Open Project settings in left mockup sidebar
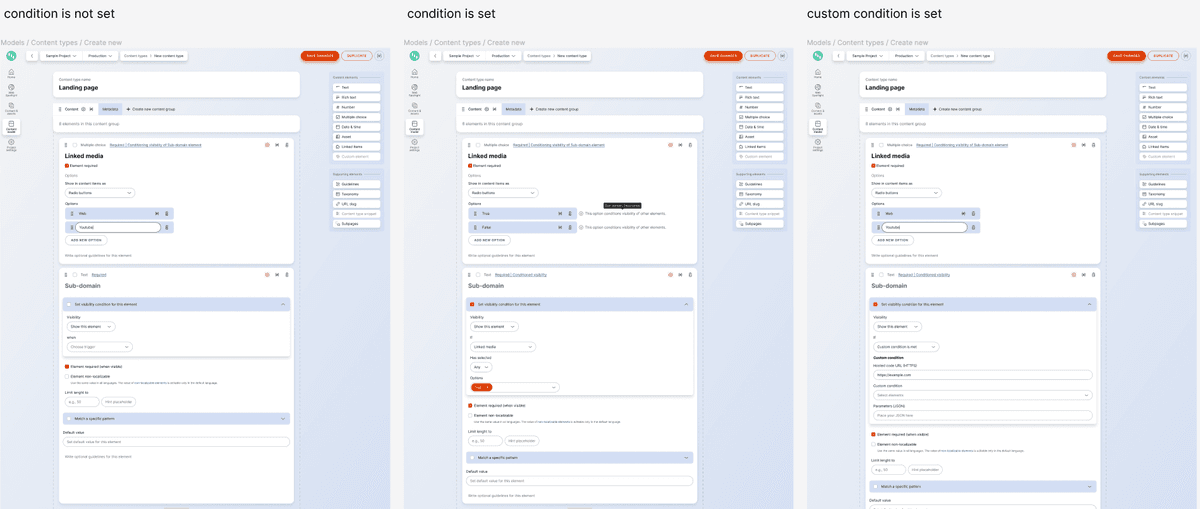The image size is (1200, 509). click(x=11, y=144)
